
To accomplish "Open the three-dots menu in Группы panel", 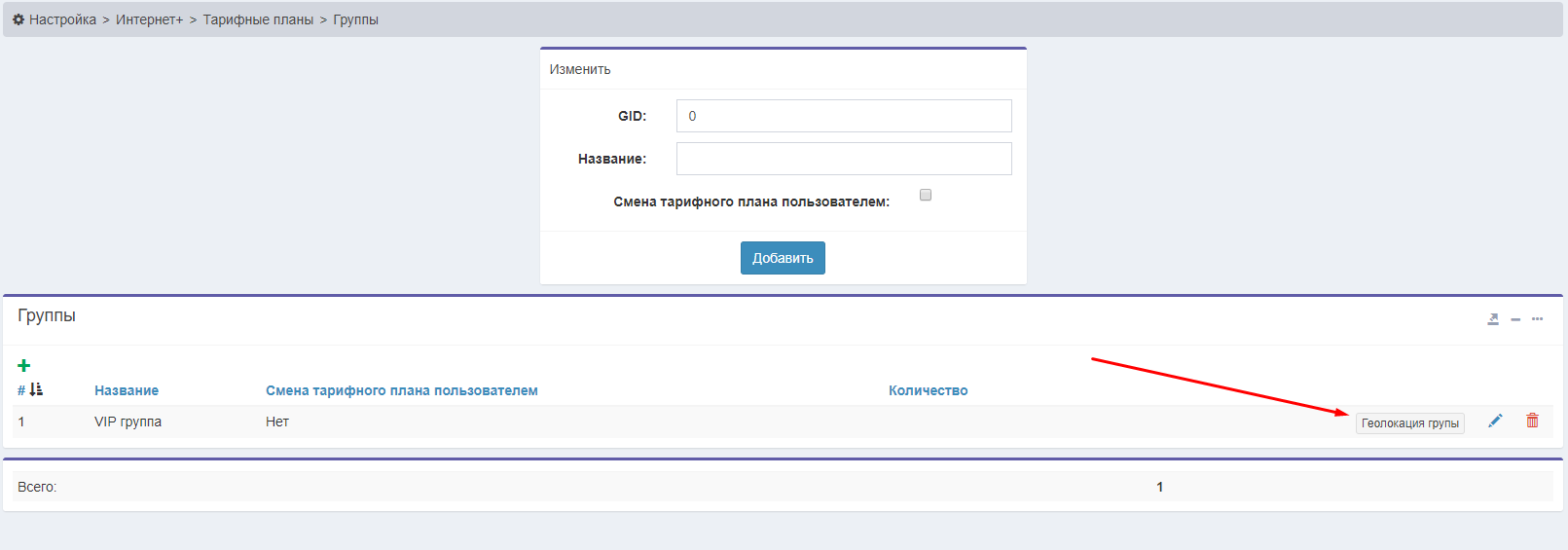I will (x=1537, y=319).
